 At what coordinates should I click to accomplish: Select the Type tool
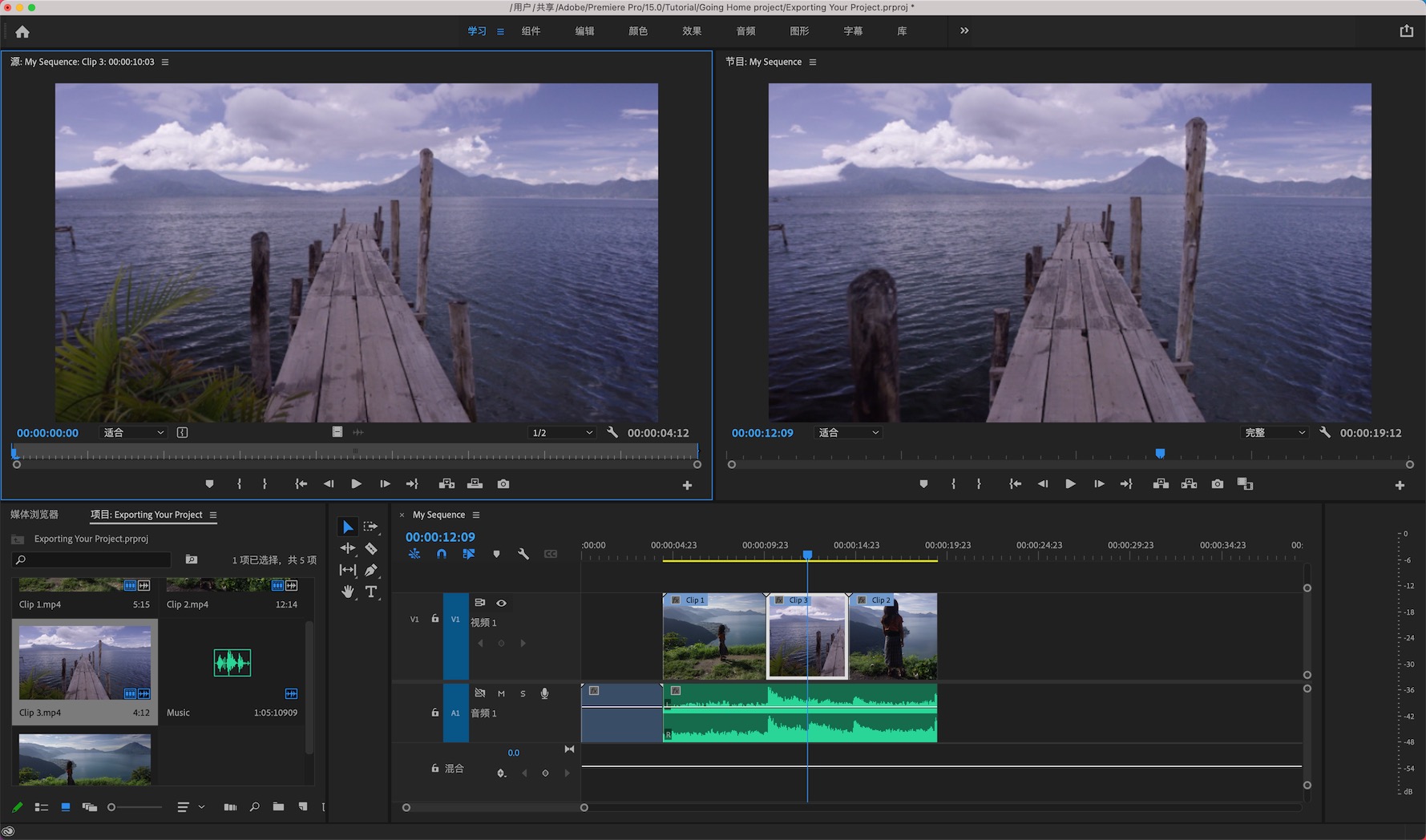pos(371,592)
